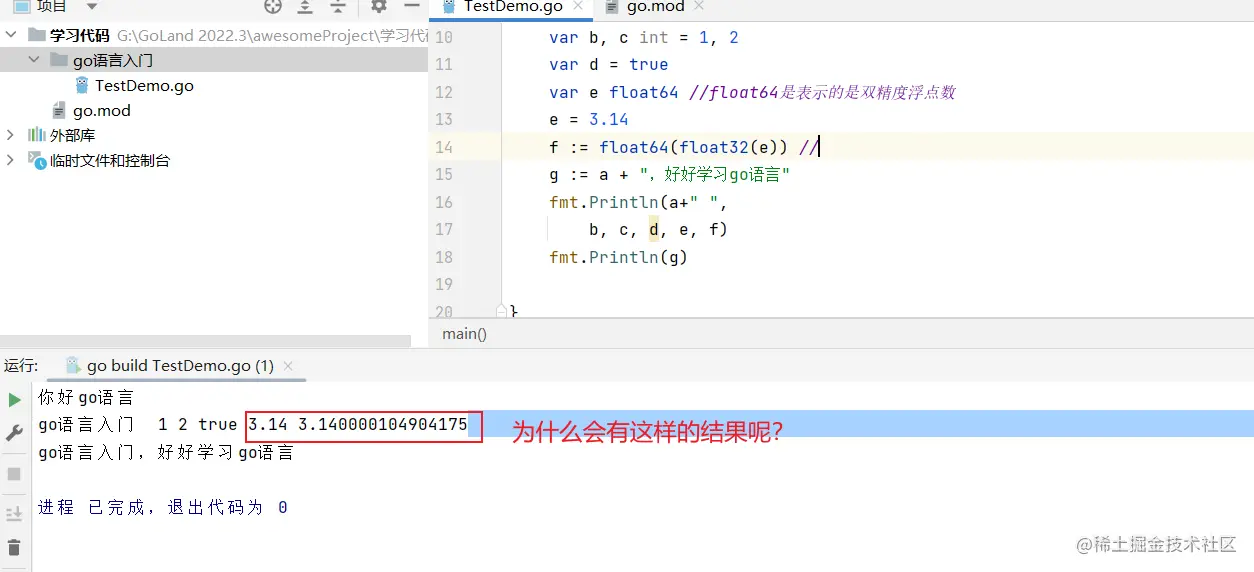Click scroll-to-end icon in Run panel
Screen dimensions: 1254x572
14,514
